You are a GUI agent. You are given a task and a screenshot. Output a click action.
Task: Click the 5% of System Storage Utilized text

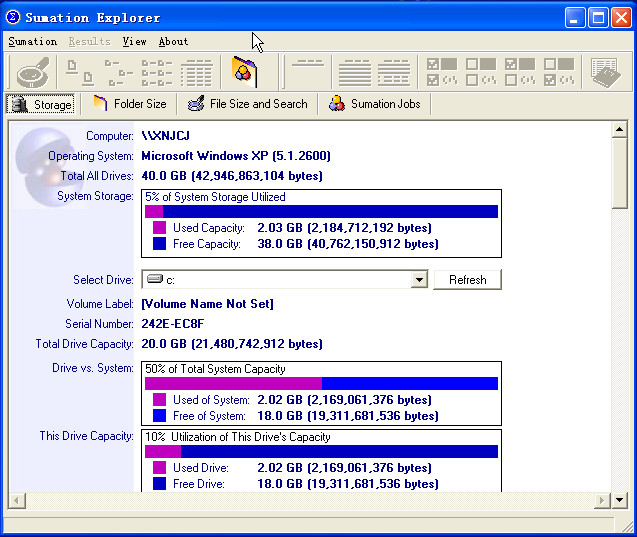pyautogui.click(x=215, y=197)
